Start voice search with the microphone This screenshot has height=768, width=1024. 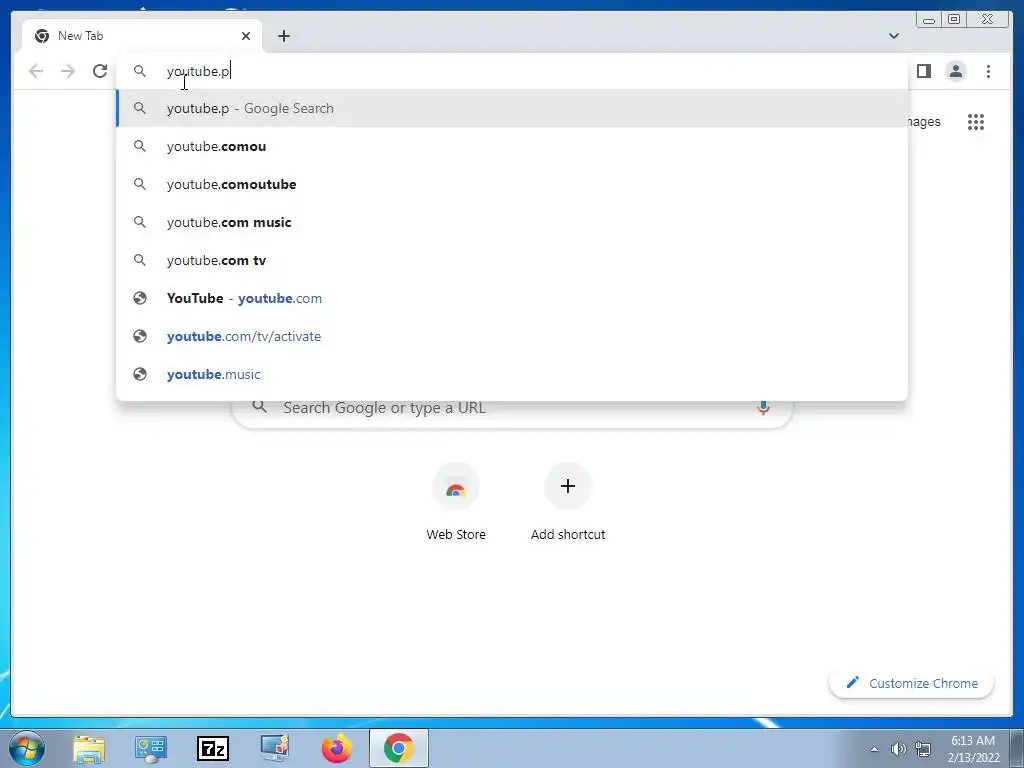[x=763, y=408]
